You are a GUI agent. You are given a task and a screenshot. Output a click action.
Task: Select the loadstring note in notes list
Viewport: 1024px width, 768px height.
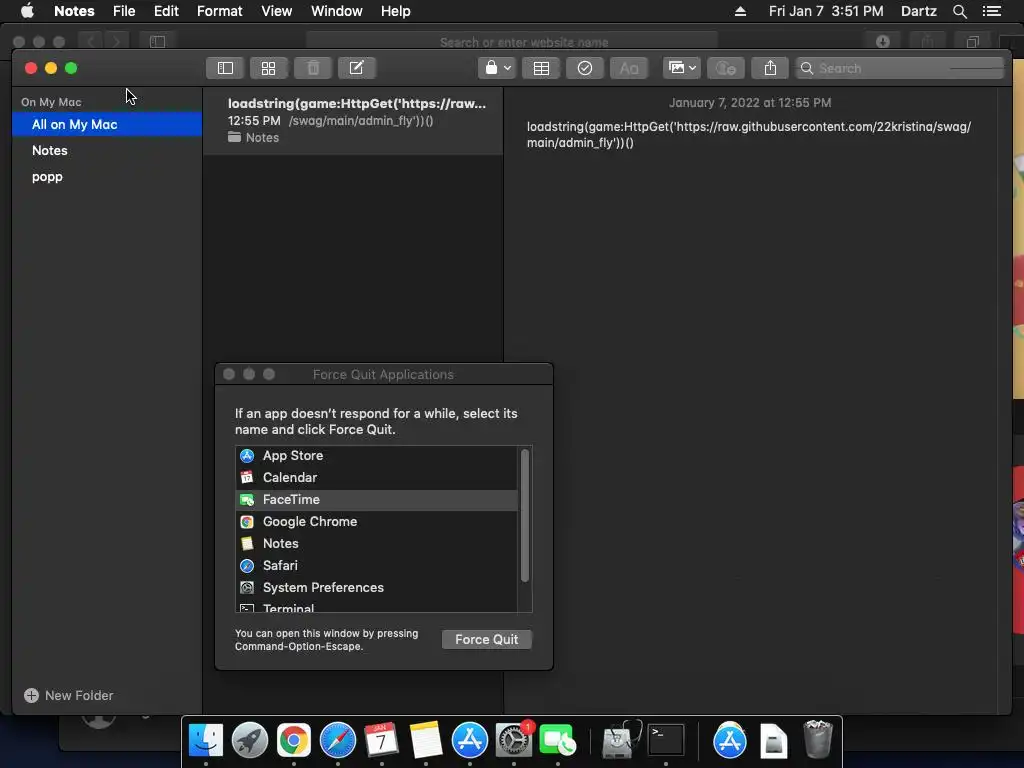[353, 121]
